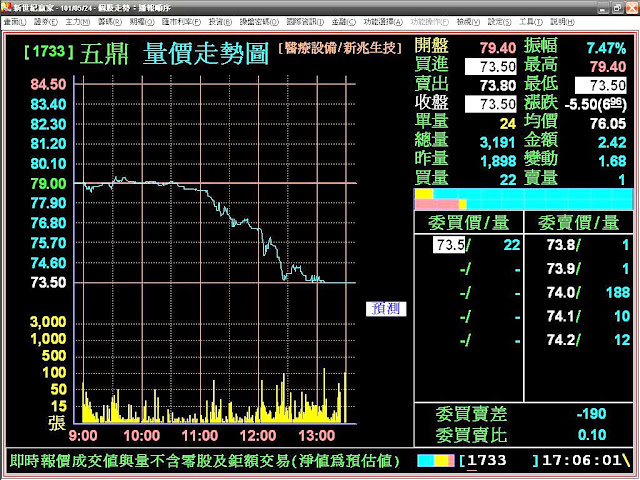Open the 投資(B) menu

point(220,22)
